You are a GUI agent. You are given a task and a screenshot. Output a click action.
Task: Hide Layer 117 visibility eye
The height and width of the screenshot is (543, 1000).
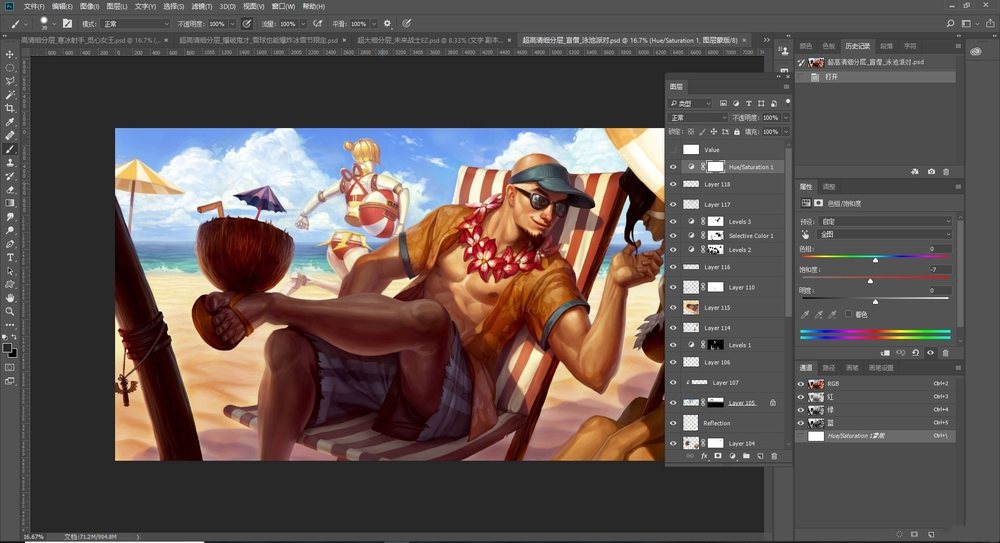pos(673,205)
